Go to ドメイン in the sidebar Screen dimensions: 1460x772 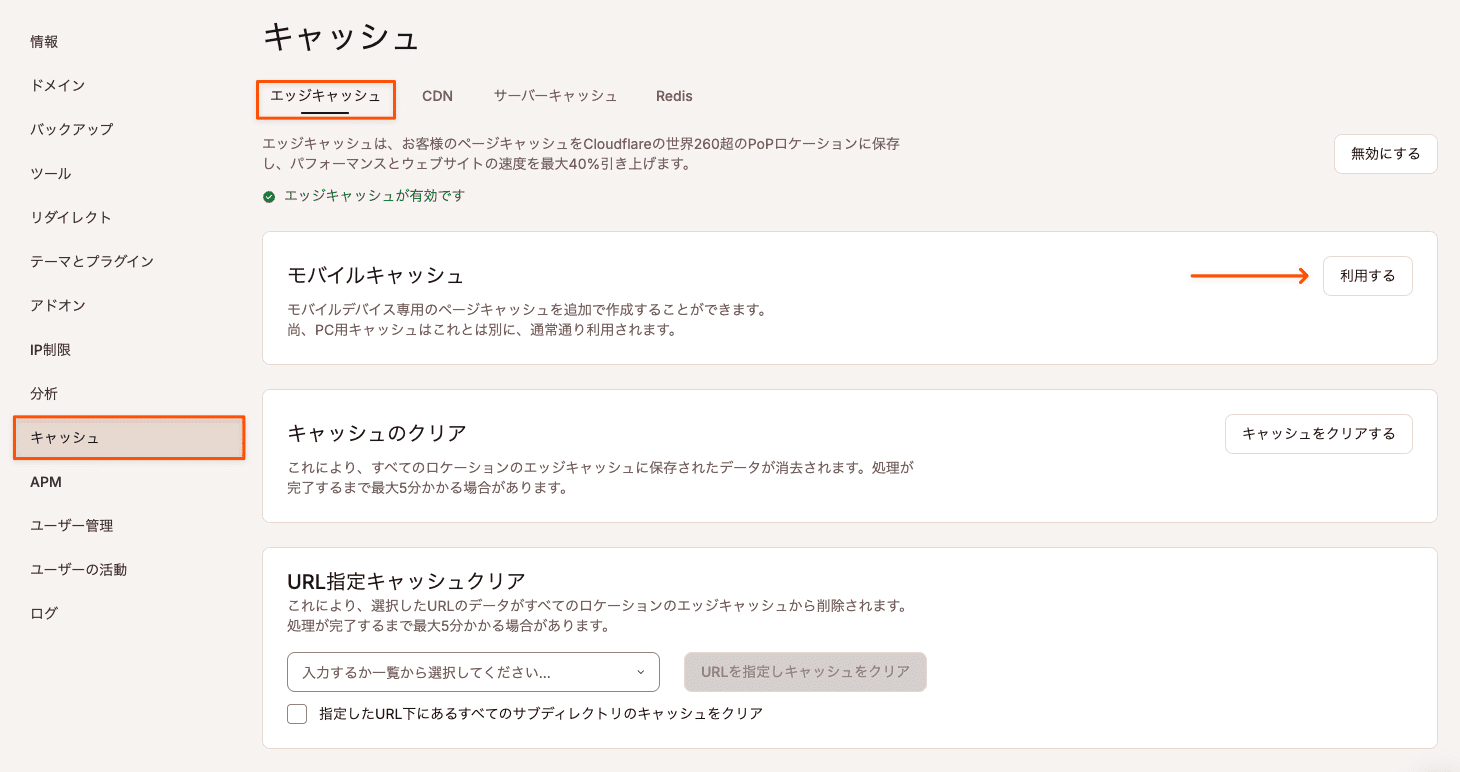(x=57, y=85)
